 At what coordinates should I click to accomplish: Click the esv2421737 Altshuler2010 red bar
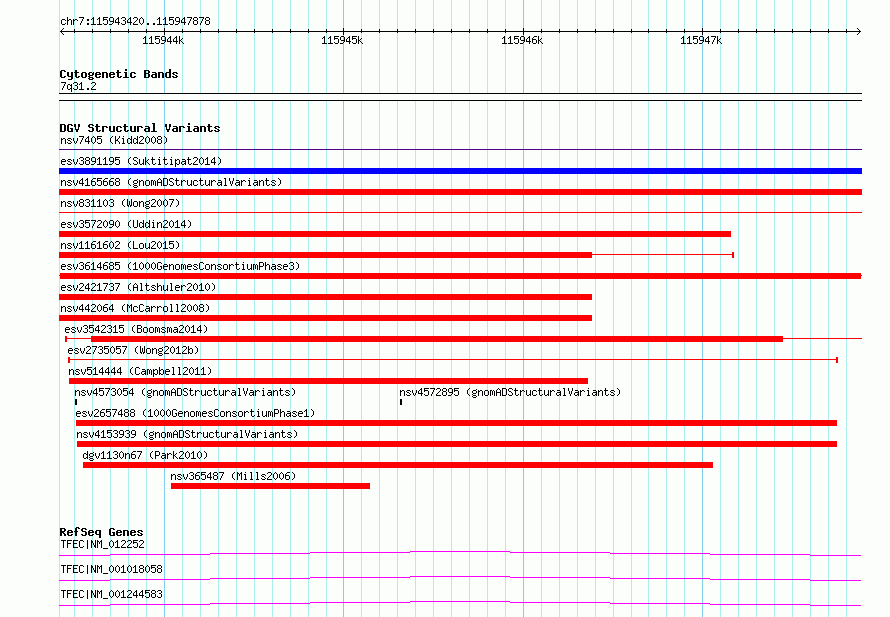pos(325,297)
